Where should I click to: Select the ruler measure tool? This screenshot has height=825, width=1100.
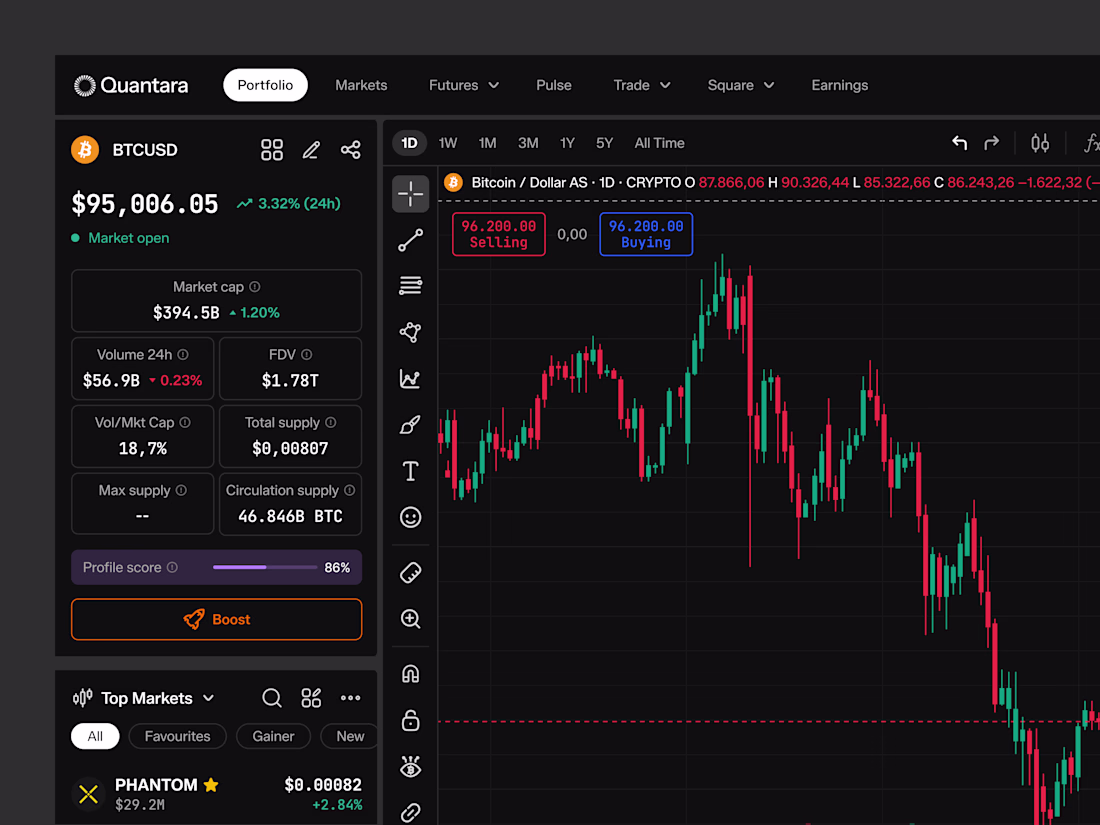click(x=410, y=572)
